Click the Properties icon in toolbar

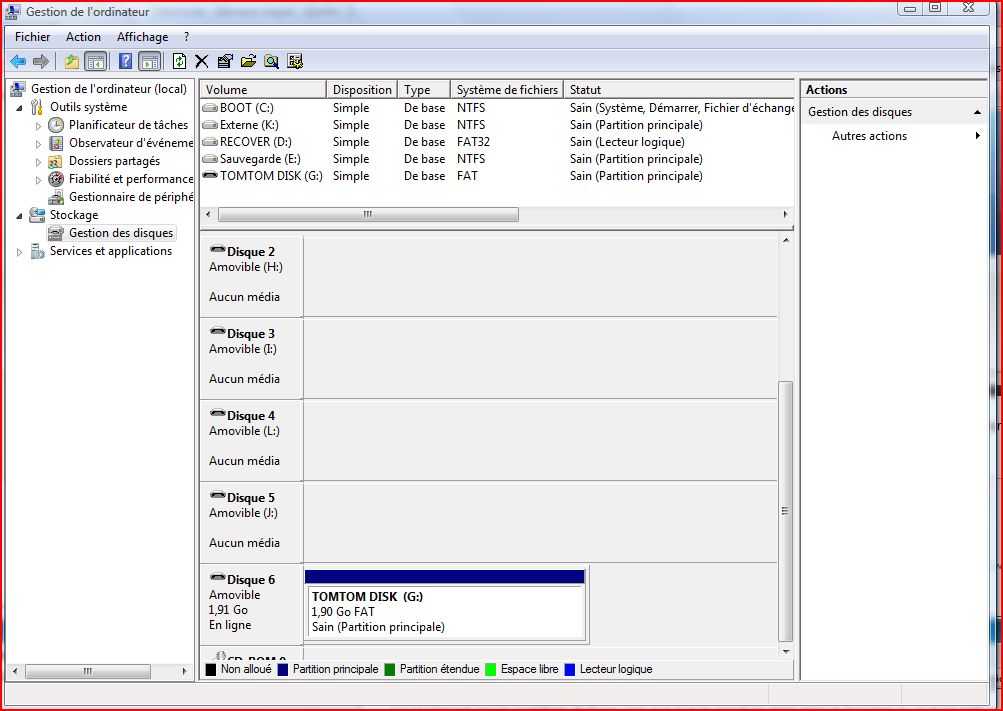[x=225, y=61]
